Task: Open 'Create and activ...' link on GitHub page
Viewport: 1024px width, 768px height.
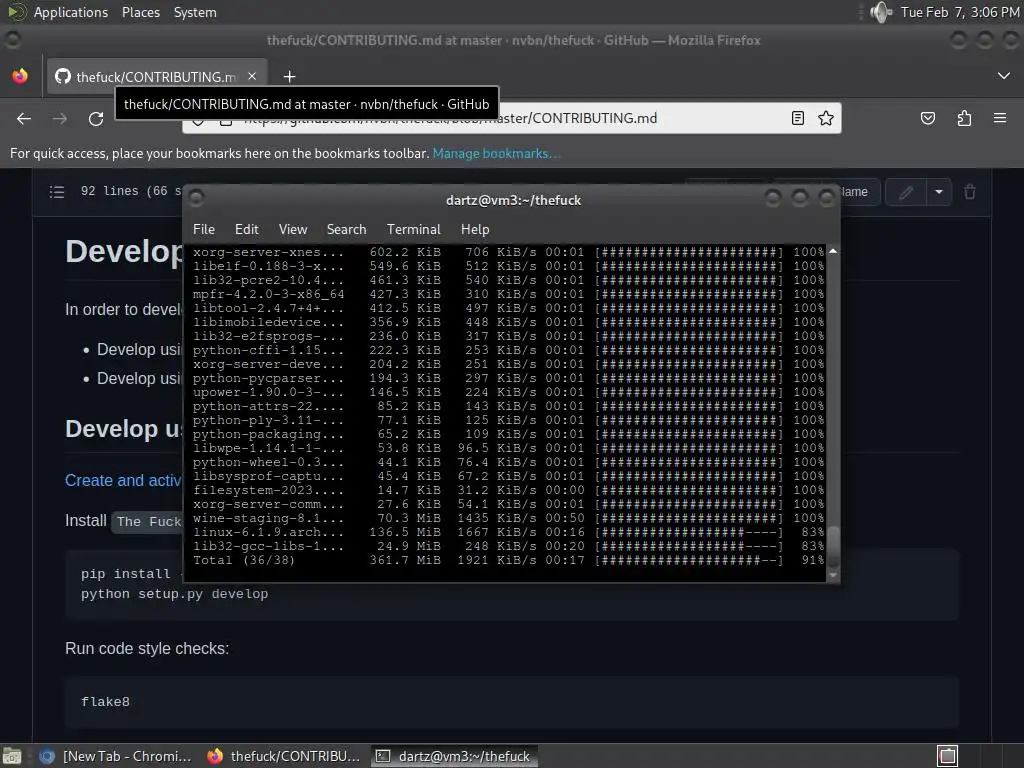Action: click(123, 480)
